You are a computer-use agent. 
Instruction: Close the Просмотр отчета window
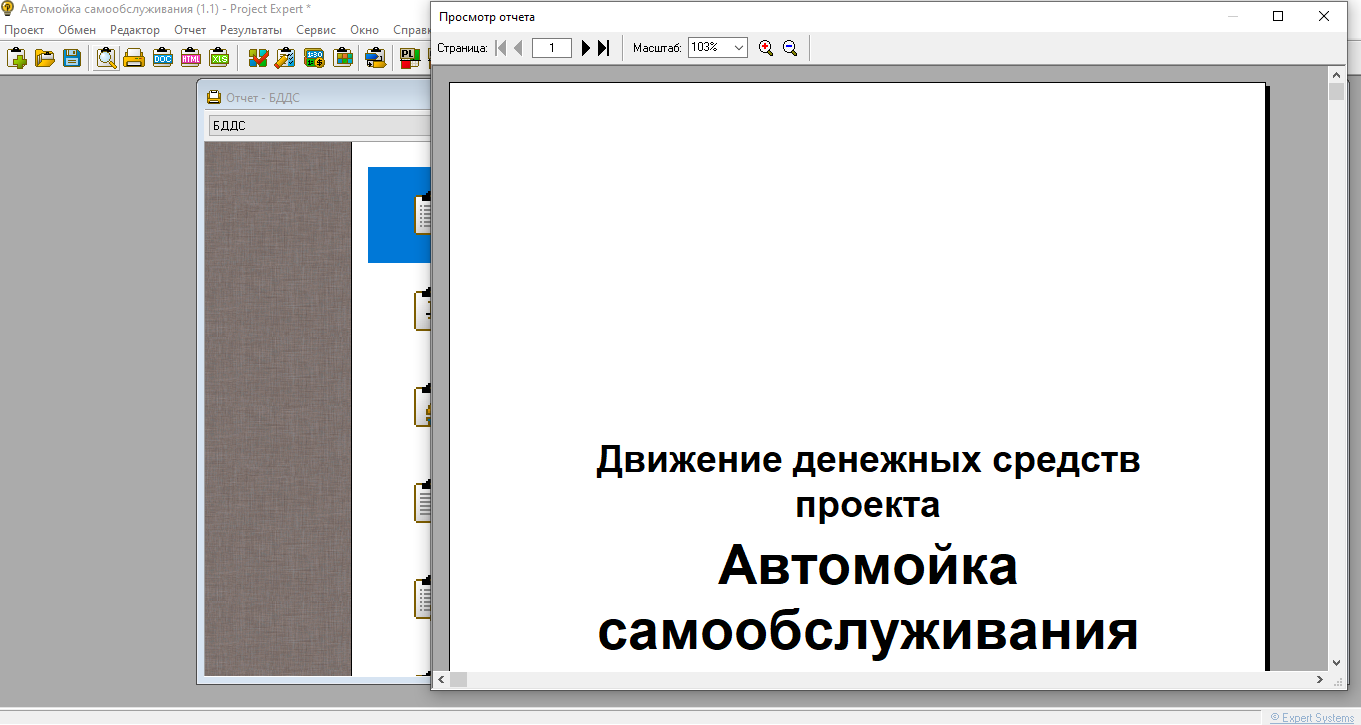pos(1323,16)
